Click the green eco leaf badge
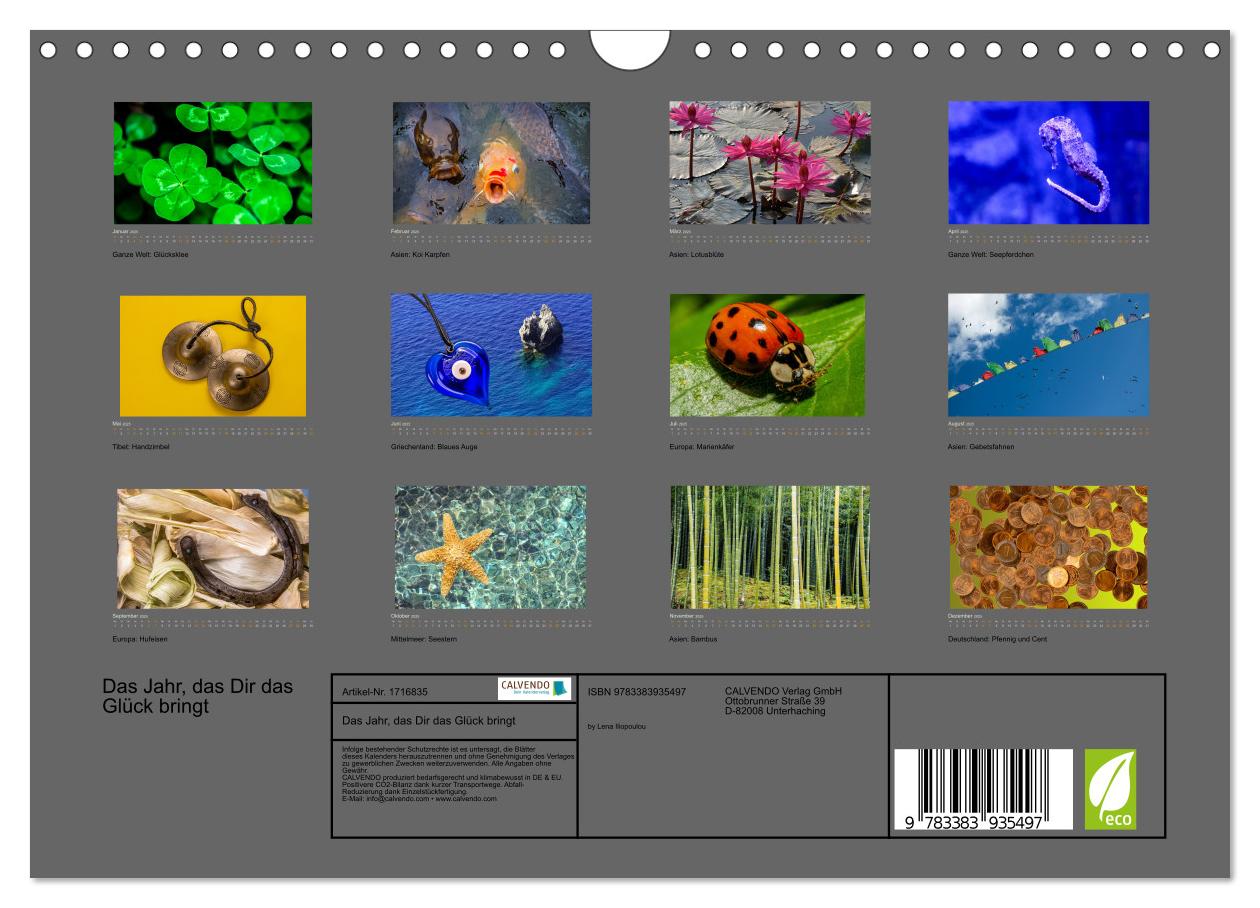Viewport: 1260px width, 908px height. [1110, 789]
